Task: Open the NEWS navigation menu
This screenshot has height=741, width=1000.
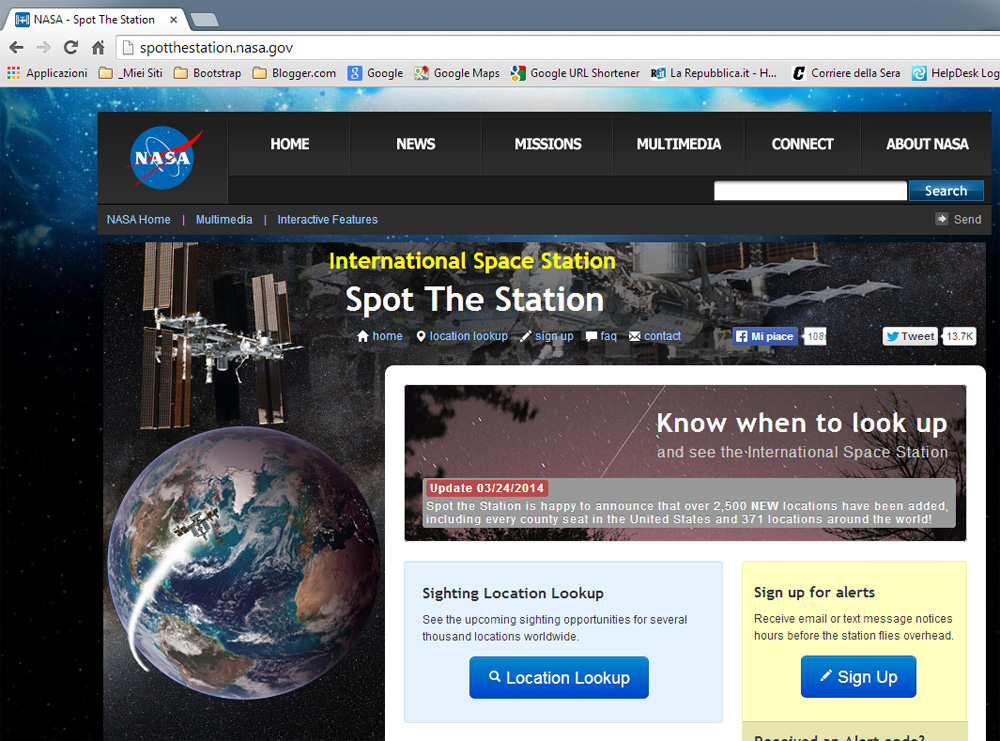Action: click(416, 144)
